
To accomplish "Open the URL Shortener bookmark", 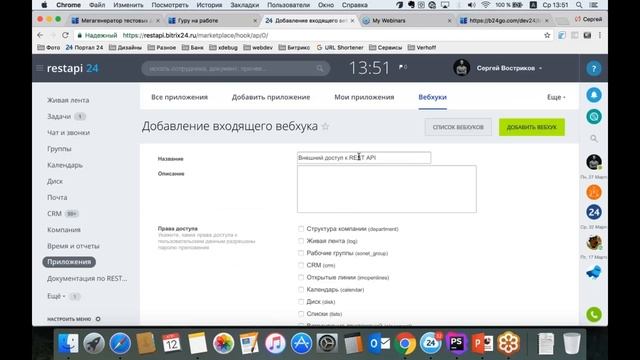I will click(340, 47).
